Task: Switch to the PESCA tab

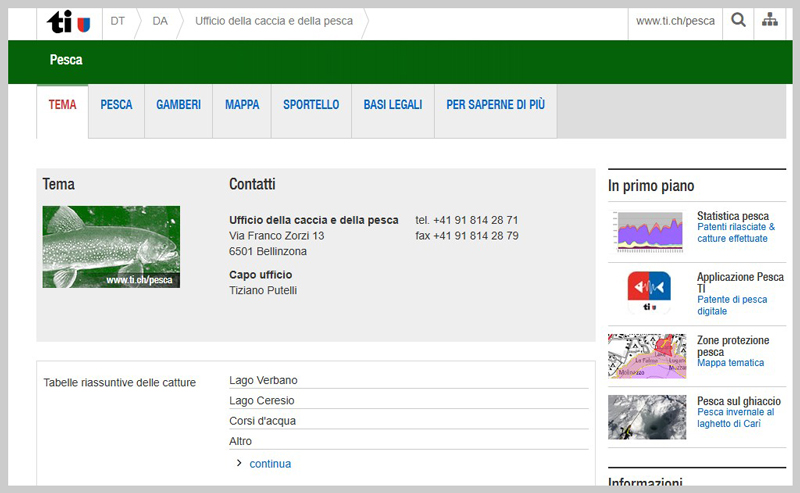Action: point(116,105)
